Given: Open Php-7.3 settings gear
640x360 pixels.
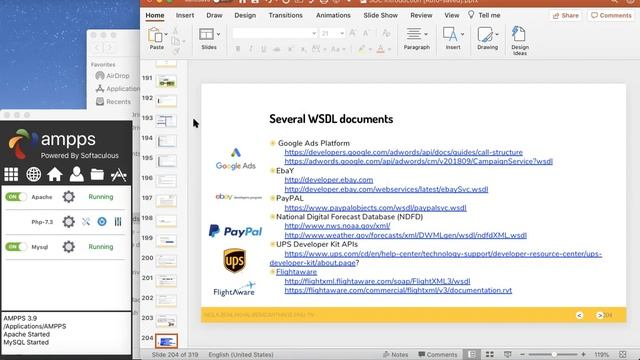Looking at the screenshot, I should point(69,222).
